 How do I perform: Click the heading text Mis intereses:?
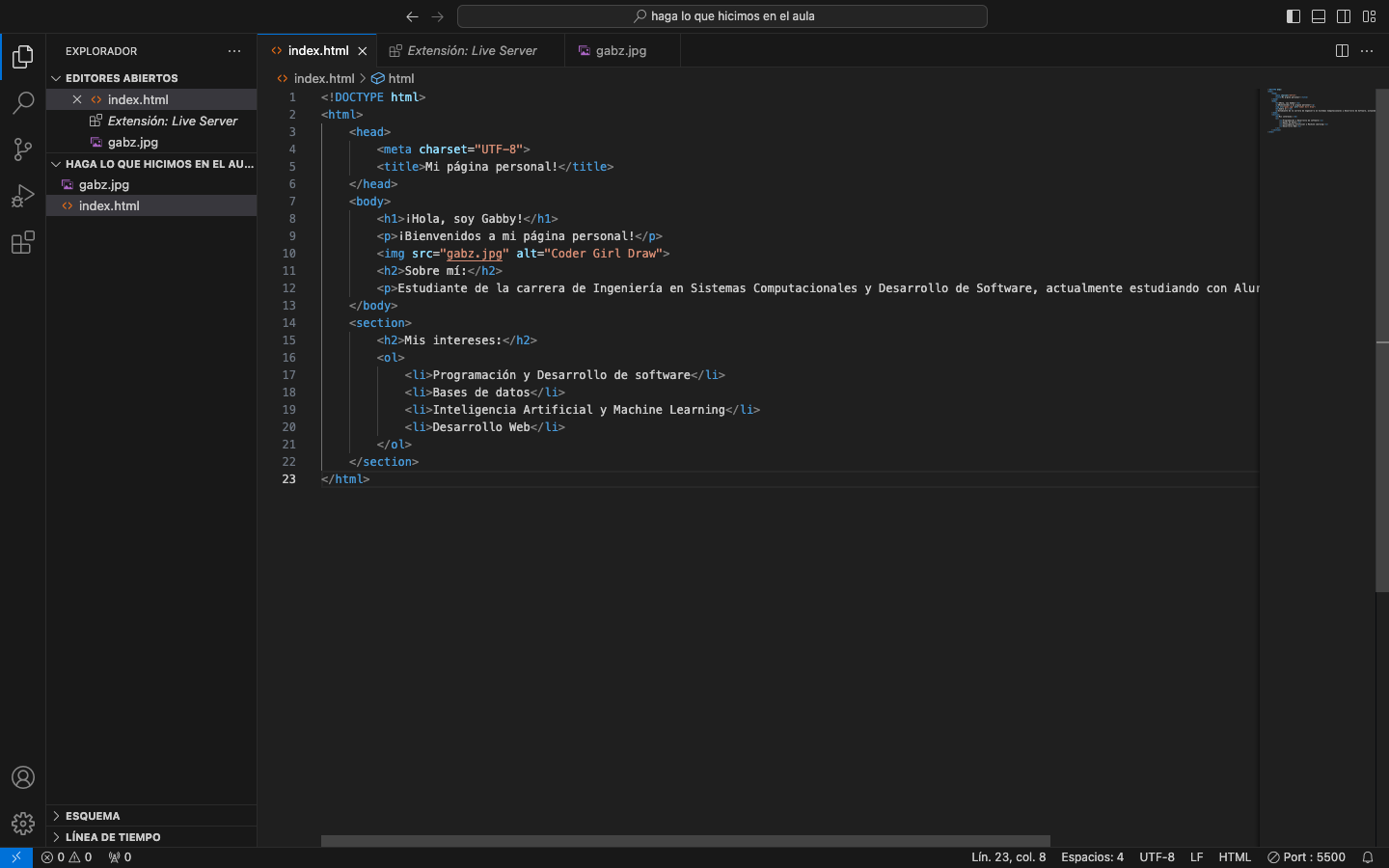(x=453, y=340)
